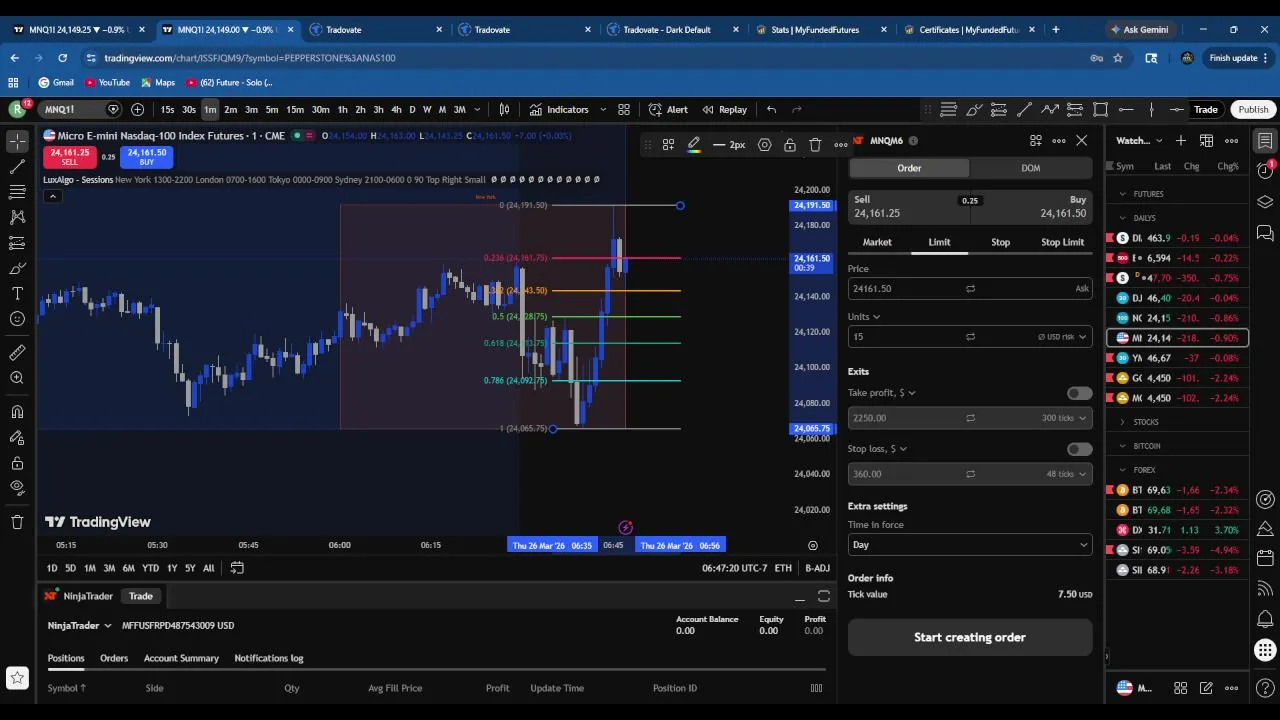1280x720 pixels.
Task: Expand the indicator favorites dropdown arrow
Action: tap(601, 109)
